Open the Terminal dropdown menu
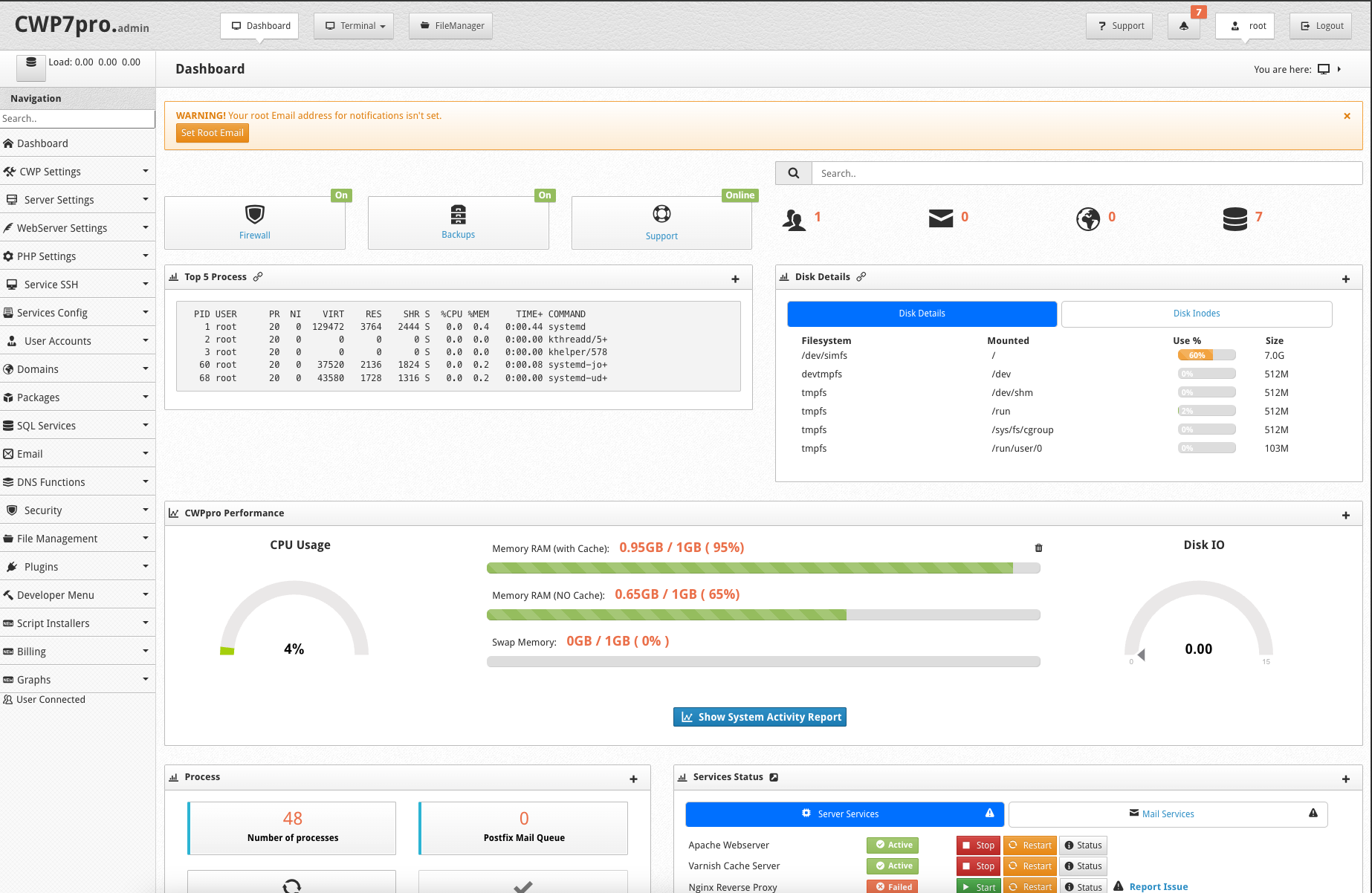 tap(354, 26)
